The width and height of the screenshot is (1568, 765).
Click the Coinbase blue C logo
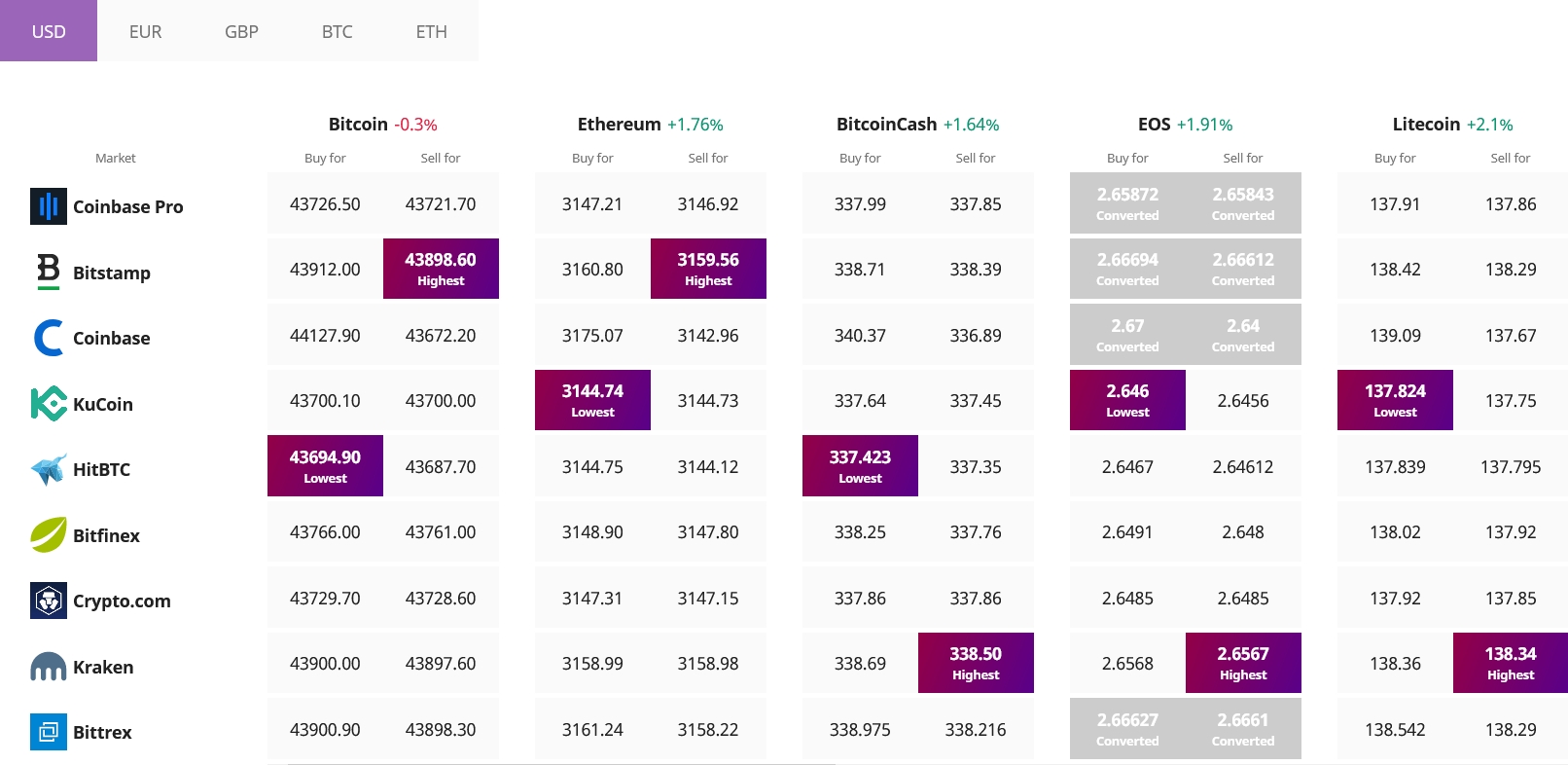tap(49, 338)
